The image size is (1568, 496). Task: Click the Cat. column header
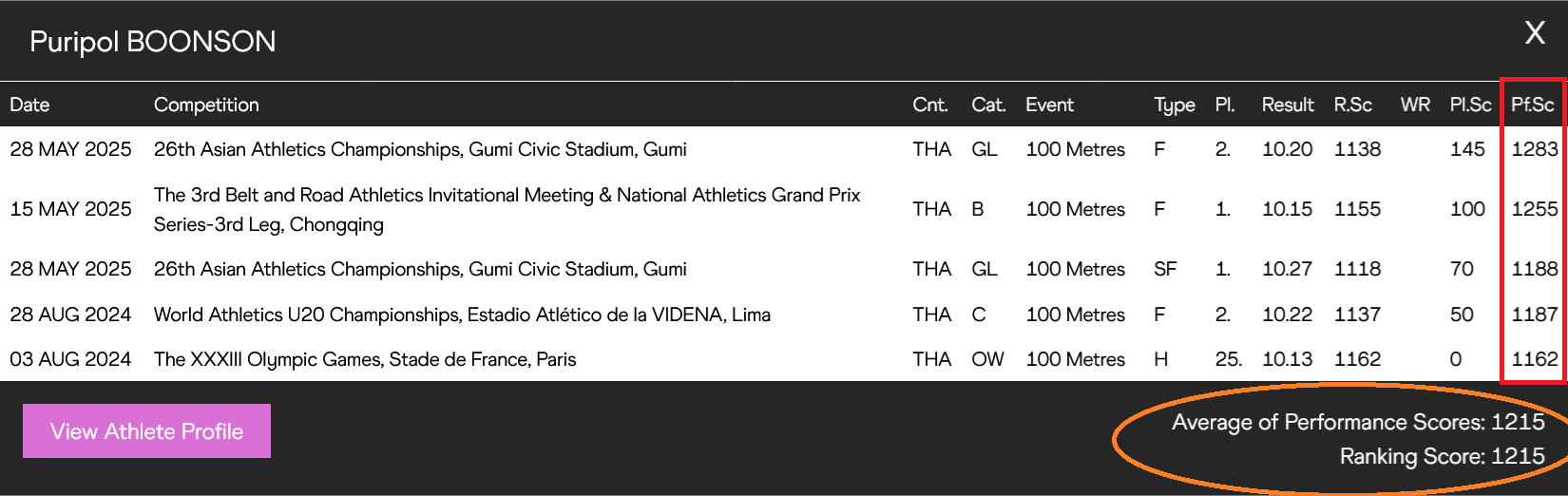tap(988, 105)
